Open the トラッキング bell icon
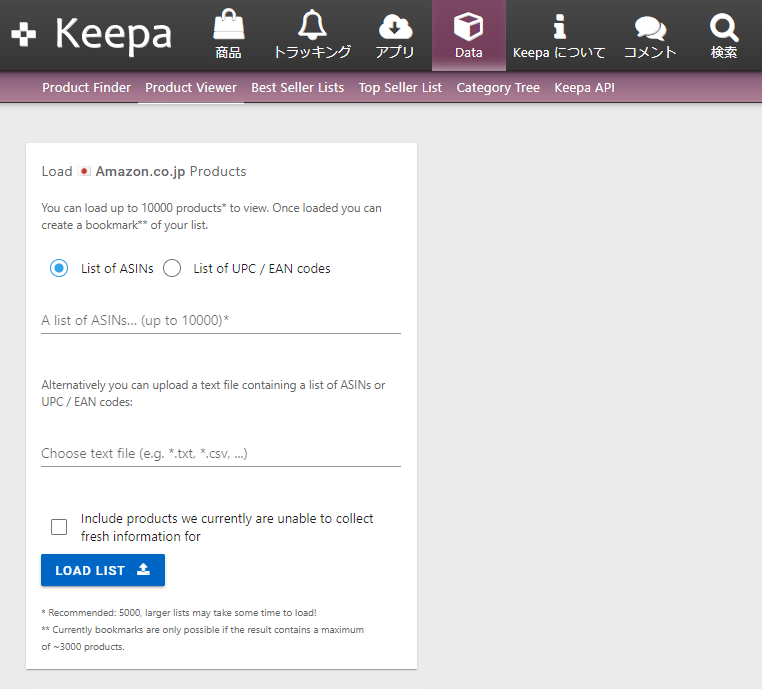The image size is (762, 689). click(x=312, y=25)
